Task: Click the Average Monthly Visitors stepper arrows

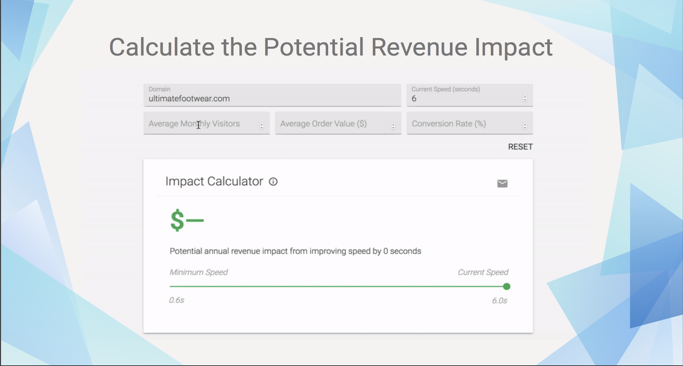Action: (x=262, y=126)
